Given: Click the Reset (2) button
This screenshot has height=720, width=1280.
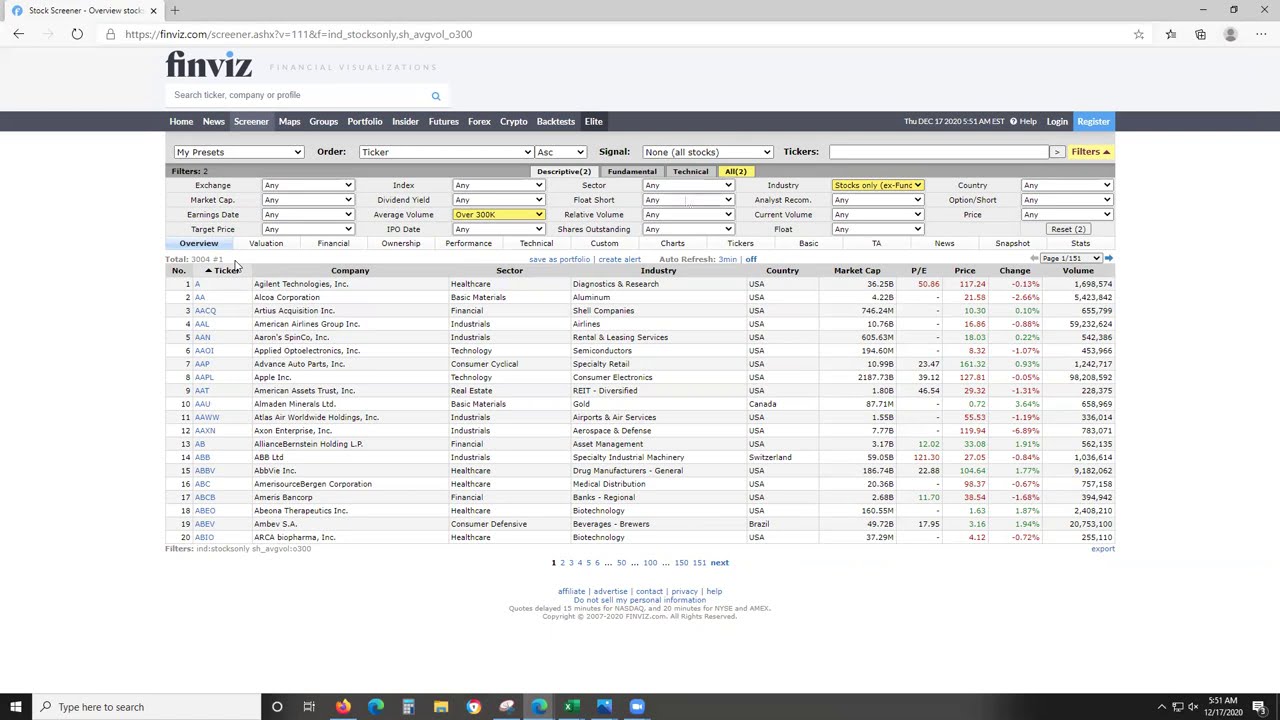Looking at the screenshot, I should 1068,229.
